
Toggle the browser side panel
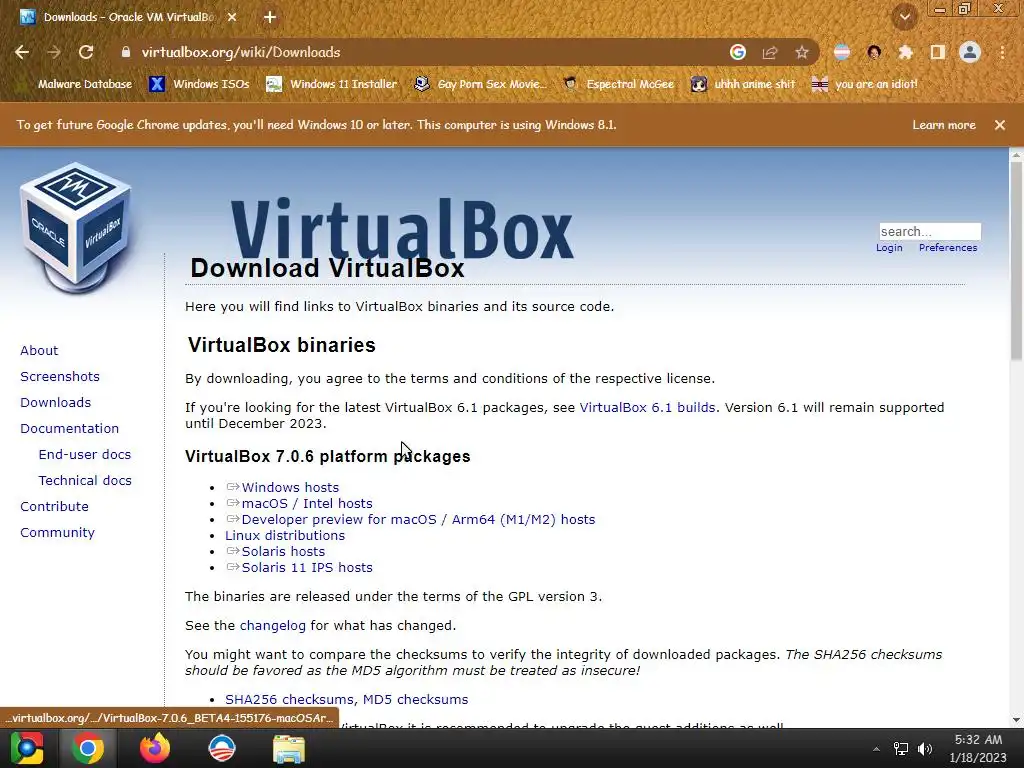pyautogui.click(x=938, y=52)
